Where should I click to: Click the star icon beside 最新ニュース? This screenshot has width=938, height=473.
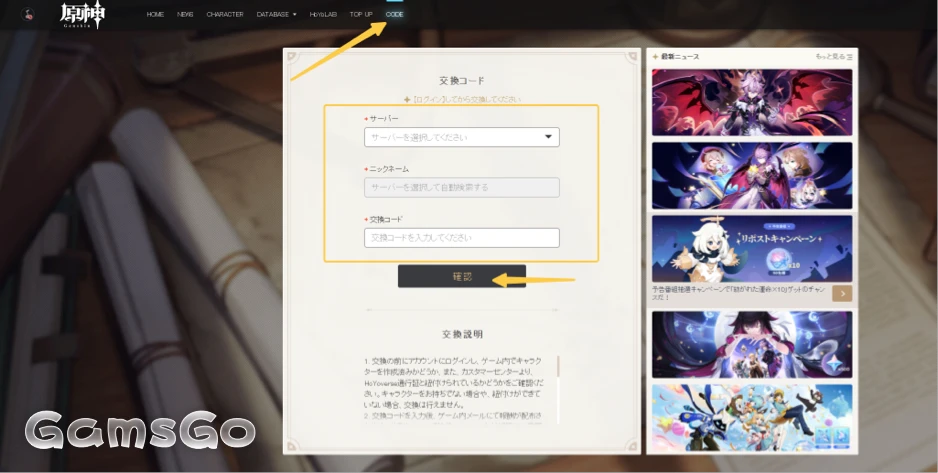click(x=655, y=57)
